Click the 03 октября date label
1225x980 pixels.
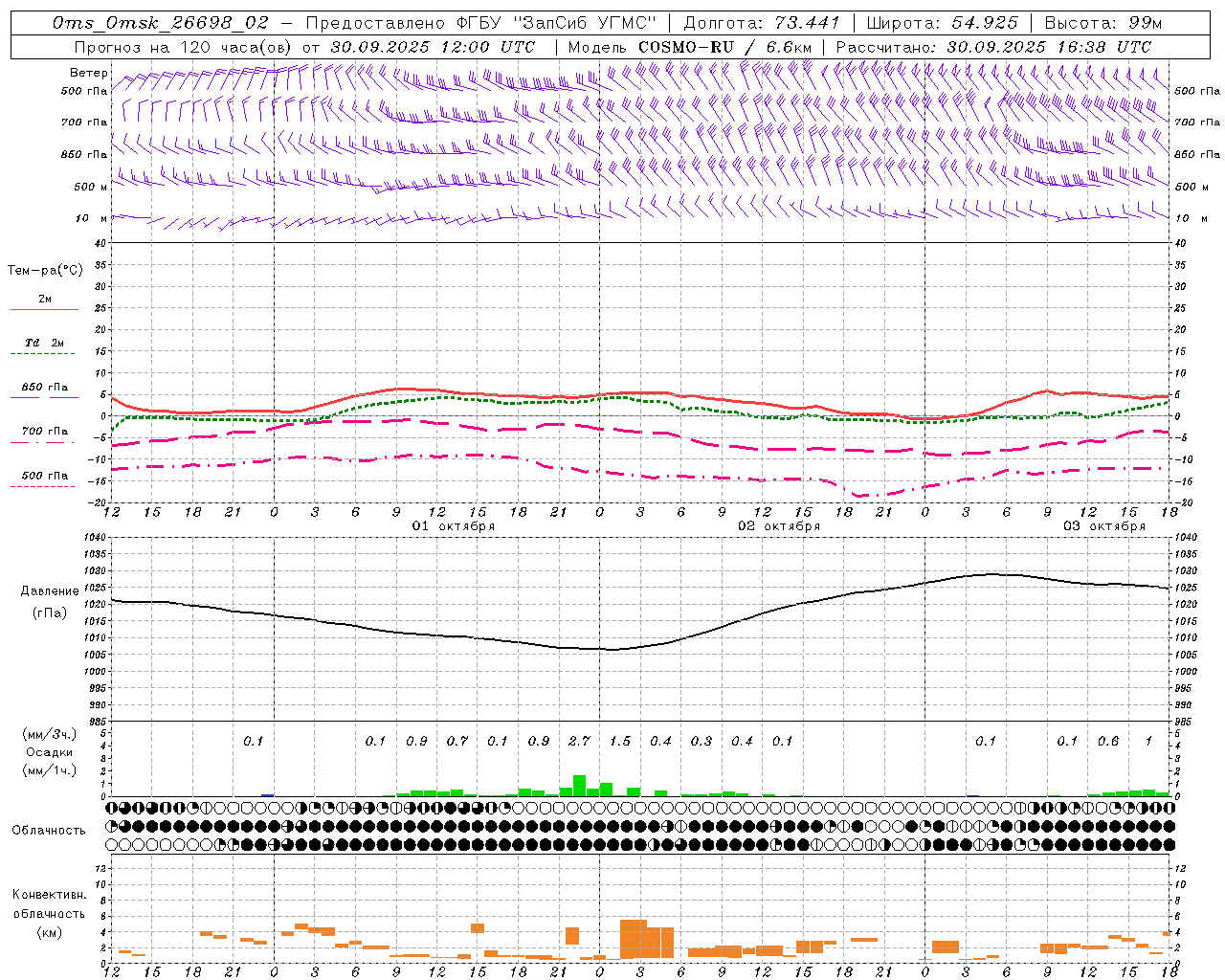tap(1103, 526)
